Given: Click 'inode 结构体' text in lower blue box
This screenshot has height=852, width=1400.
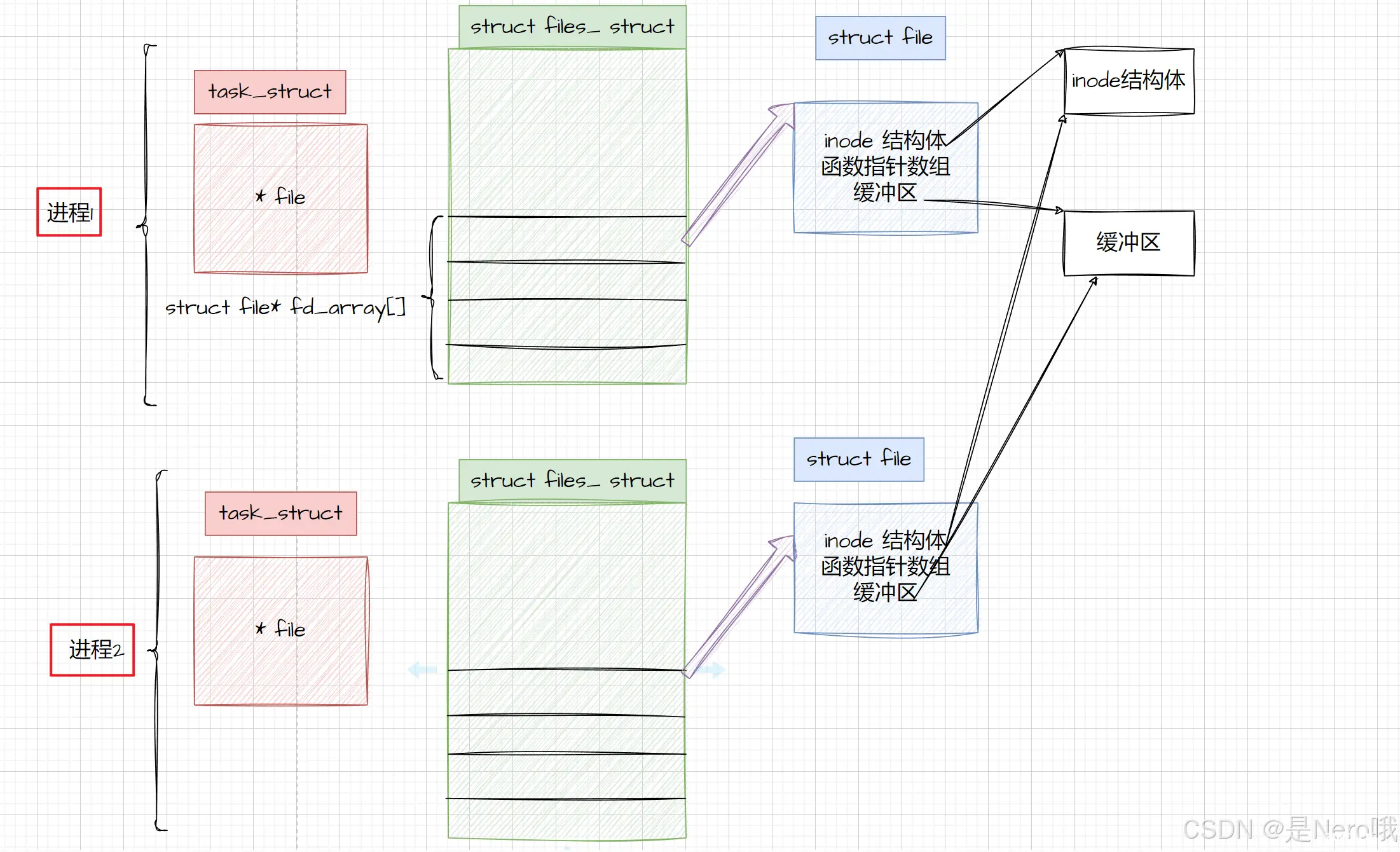Looking at the screenshot, I should pyautogui.click(x=886, y=540).
